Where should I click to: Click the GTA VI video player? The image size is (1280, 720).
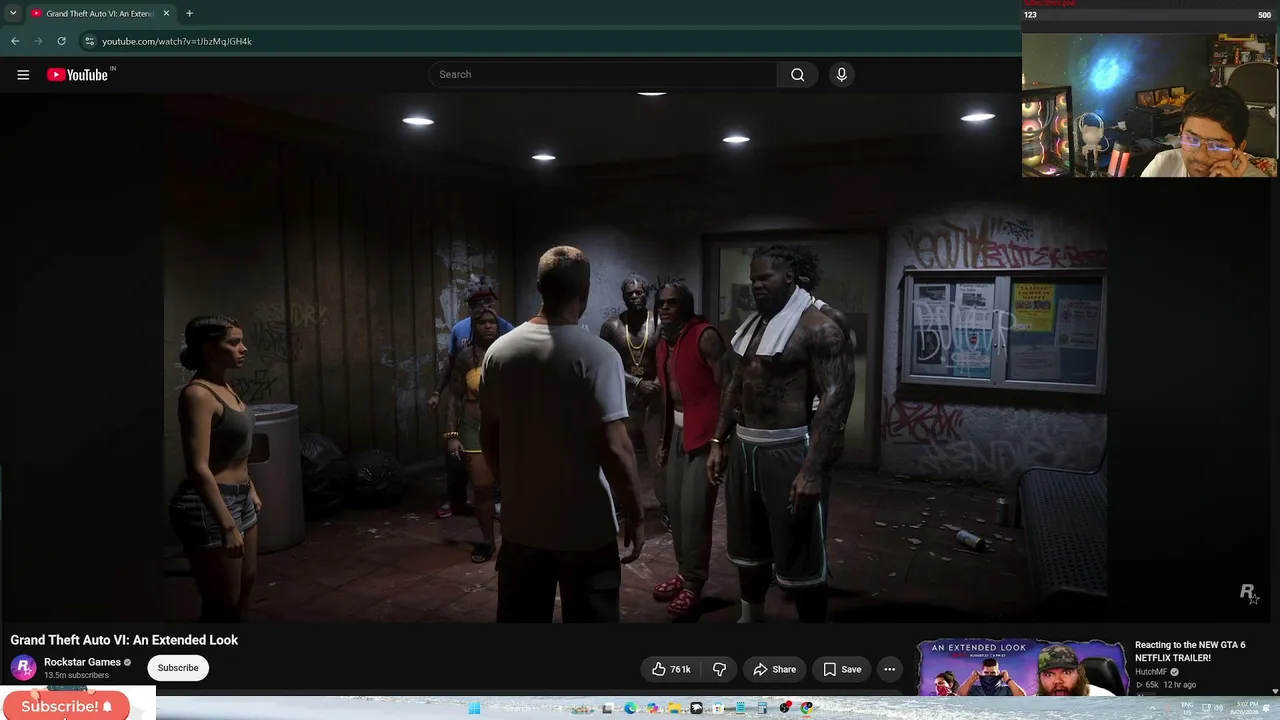tap(637, 357)
